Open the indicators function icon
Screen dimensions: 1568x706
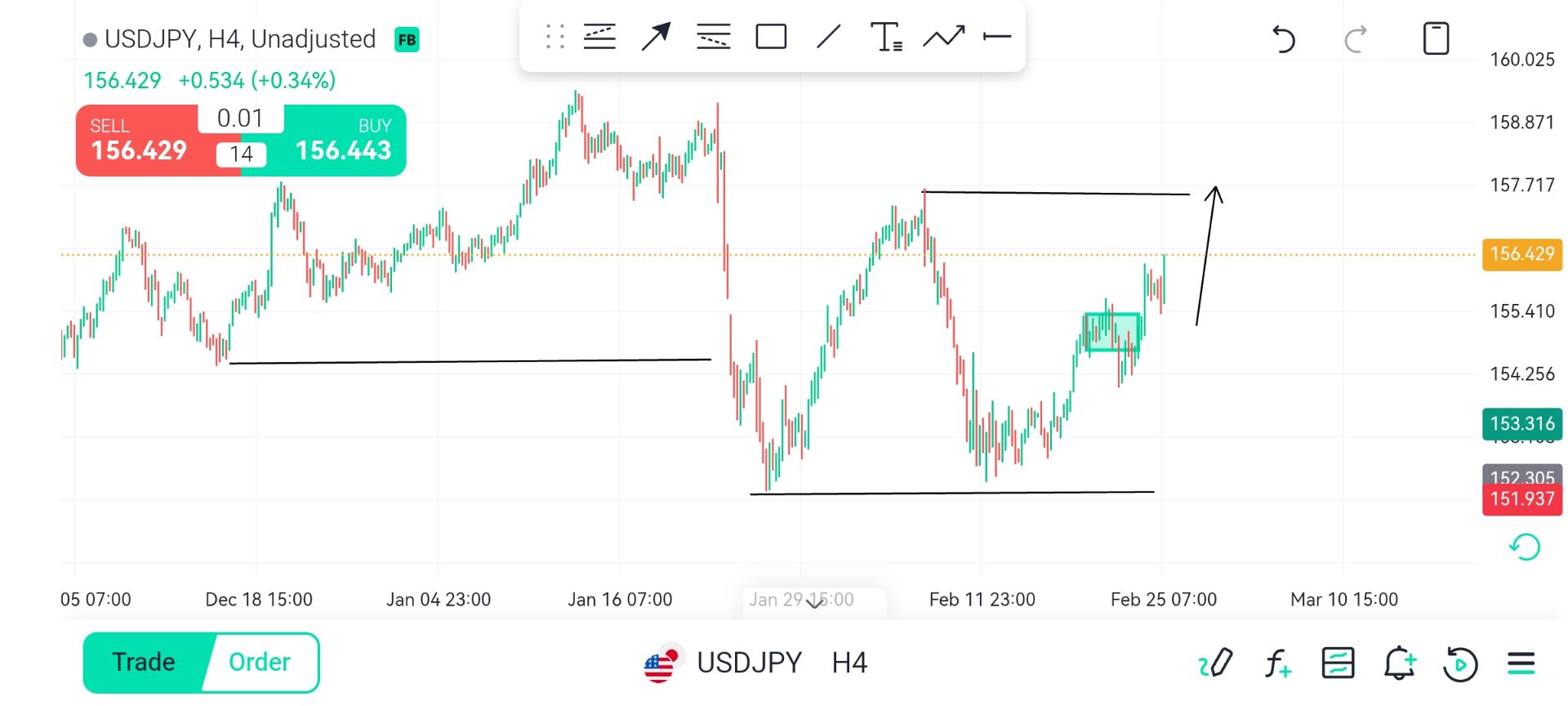[1277, 664]
